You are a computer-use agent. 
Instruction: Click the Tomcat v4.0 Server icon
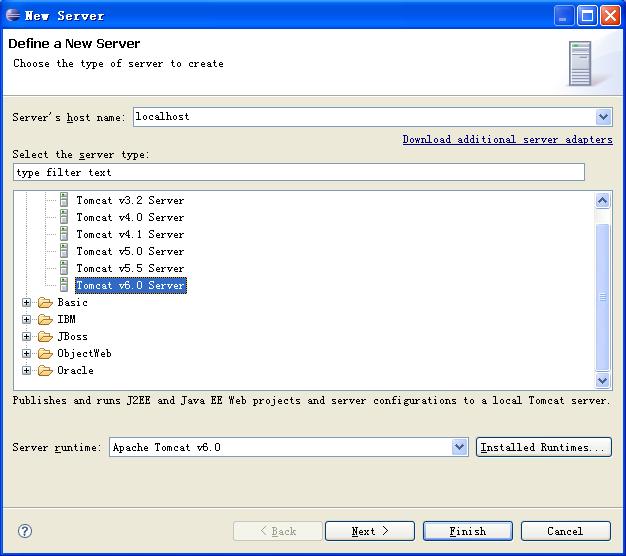[64, 217]
